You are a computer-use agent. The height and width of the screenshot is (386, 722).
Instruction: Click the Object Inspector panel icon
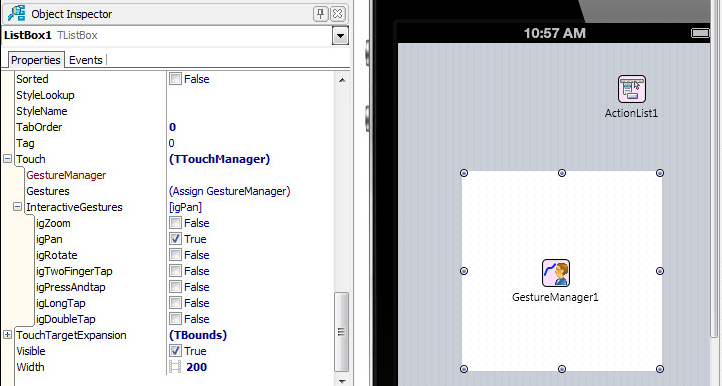point(17,13)
